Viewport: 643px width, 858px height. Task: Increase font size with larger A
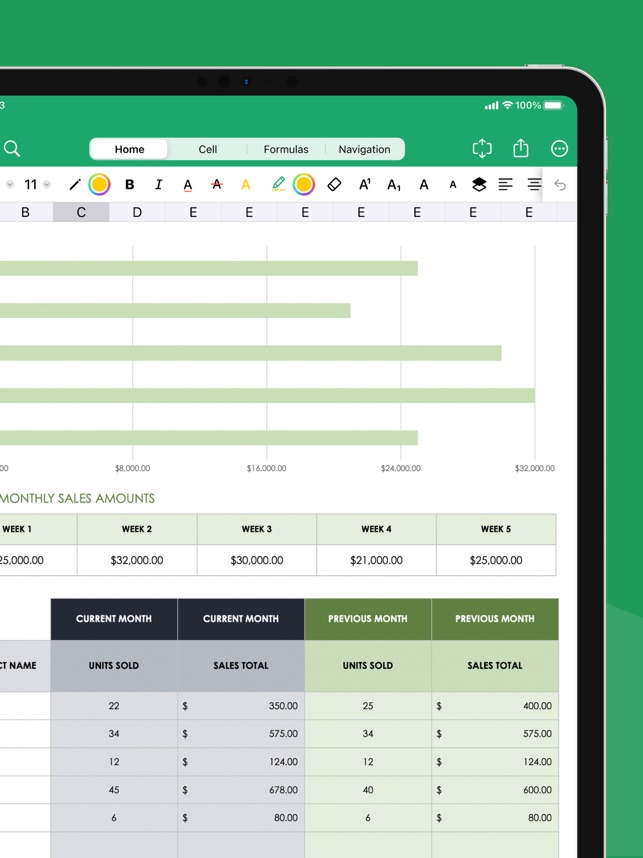(x=424, y=184)
